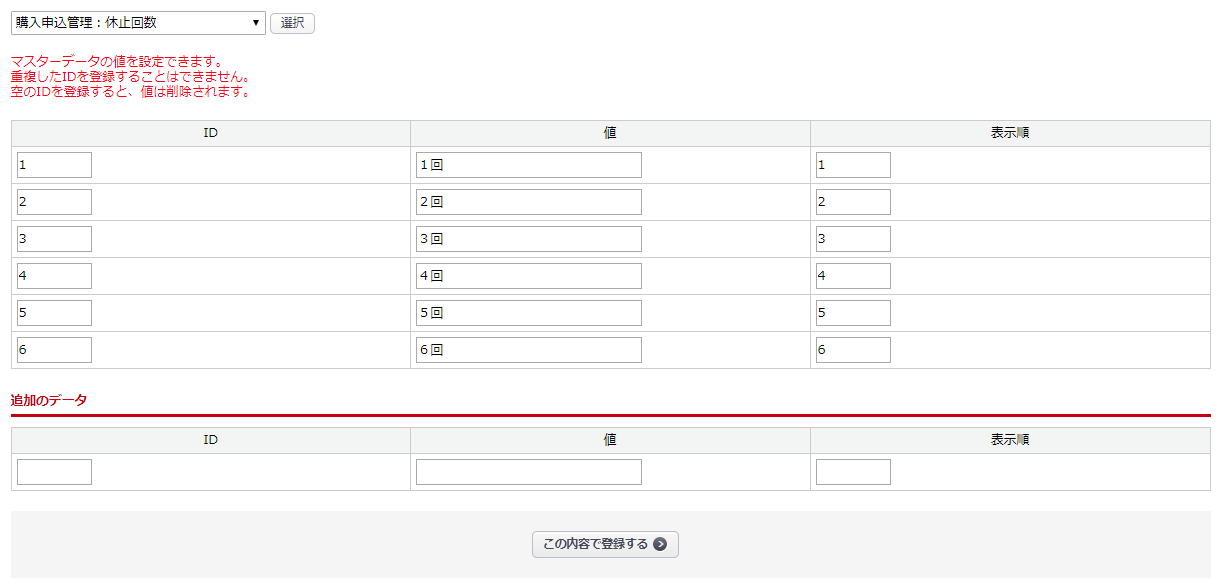This screenshot has height=584, width=1218.
Task: Click the value field containing 2回
Action: [528, 202]
